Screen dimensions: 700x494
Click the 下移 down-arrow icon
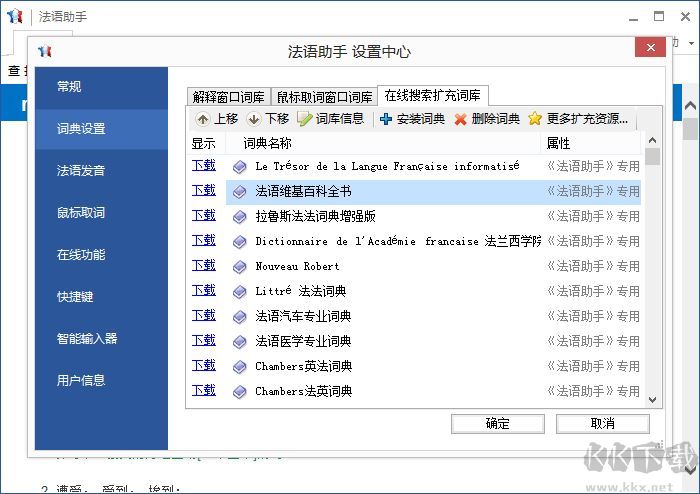point(254,119)
